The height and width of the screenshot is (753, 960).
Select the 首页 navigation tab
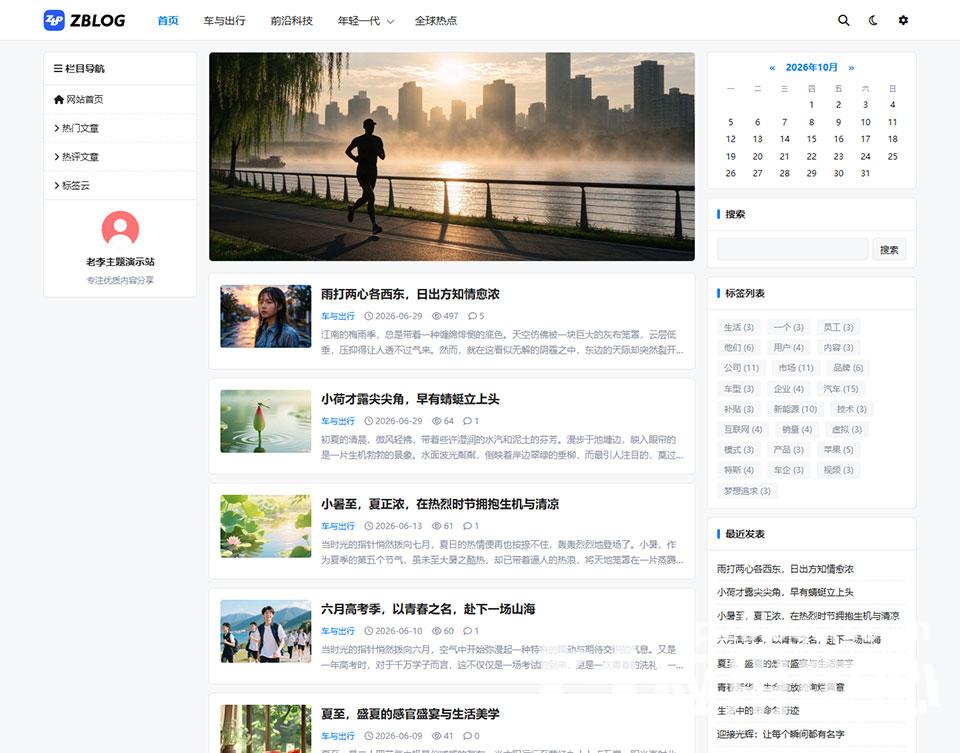click(x=168, y=21)
